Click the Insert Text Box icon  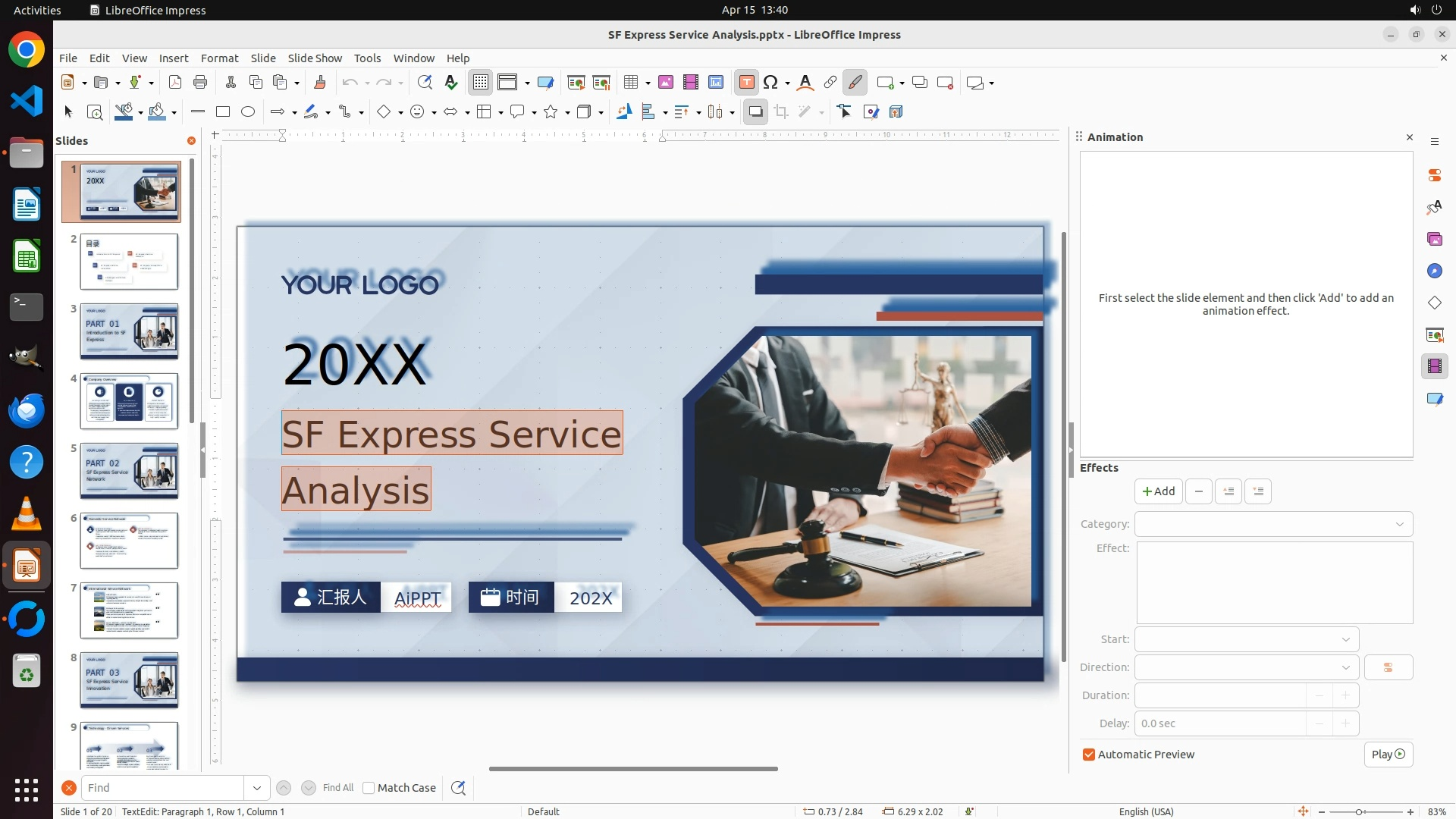coord(746,83)
